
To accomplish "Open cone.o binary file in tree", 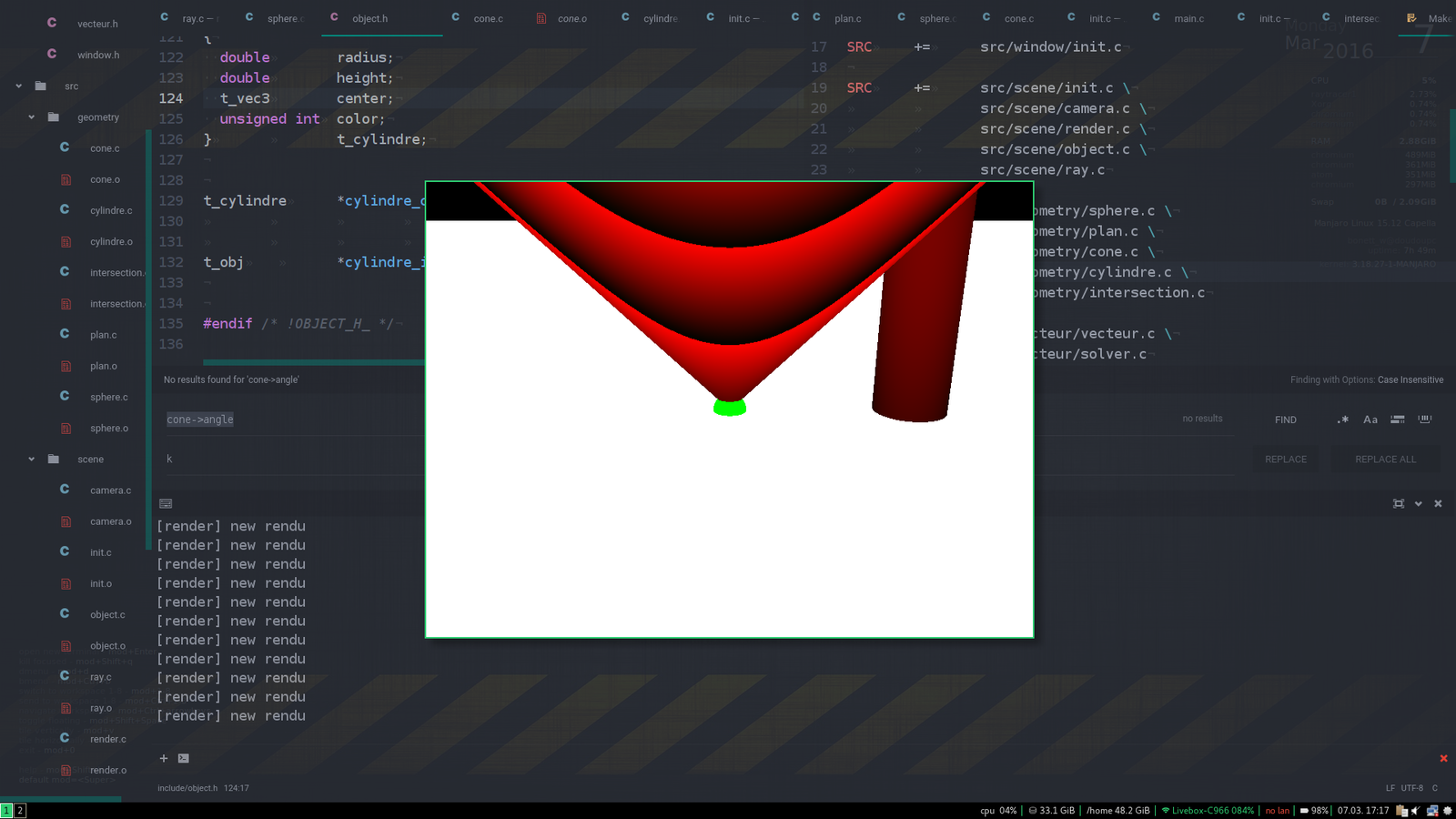I will tap(105, 179).
